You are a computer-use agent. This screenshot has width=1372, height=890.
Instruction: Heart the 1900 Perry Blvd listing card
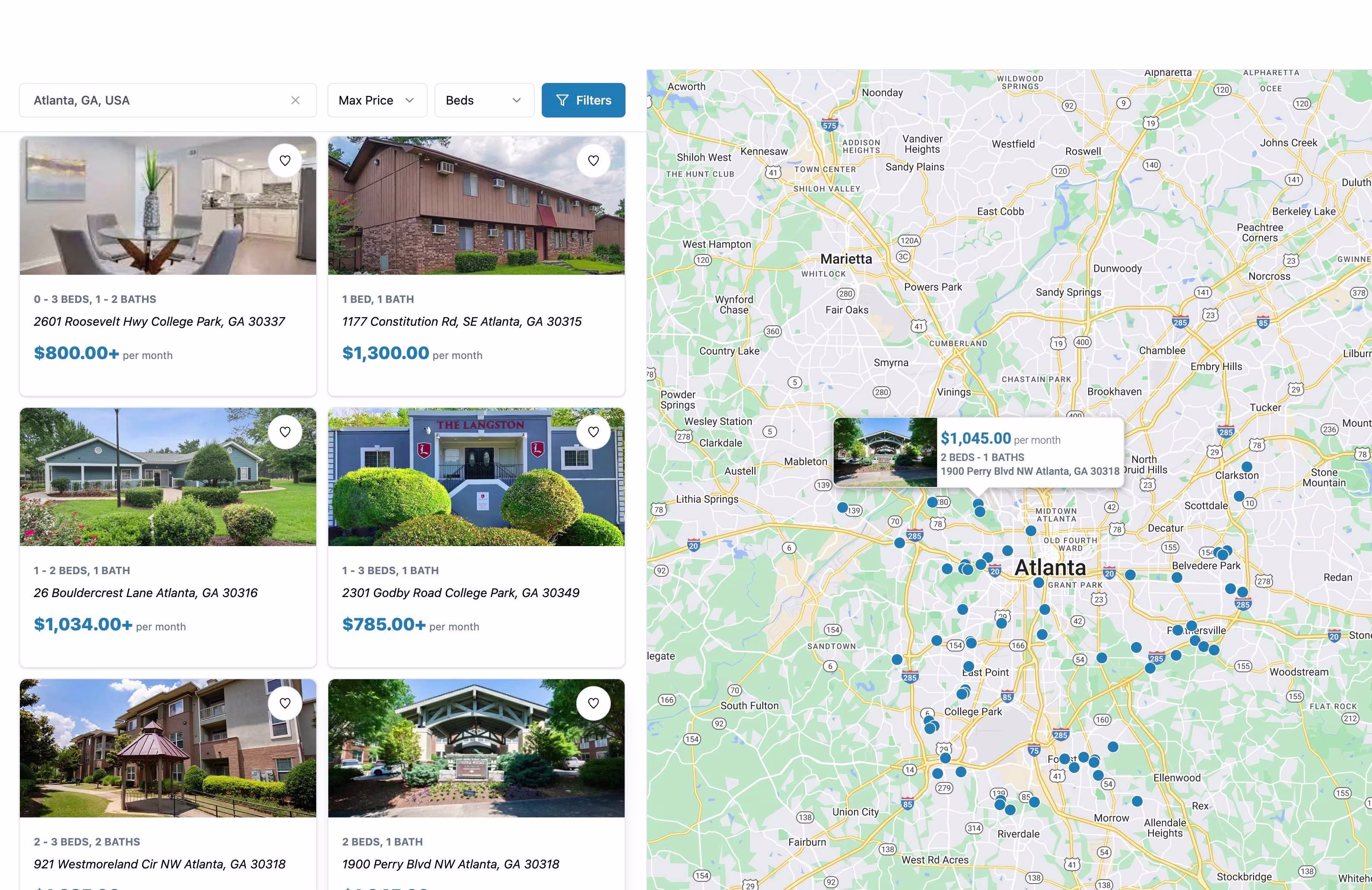pos(593,703)
